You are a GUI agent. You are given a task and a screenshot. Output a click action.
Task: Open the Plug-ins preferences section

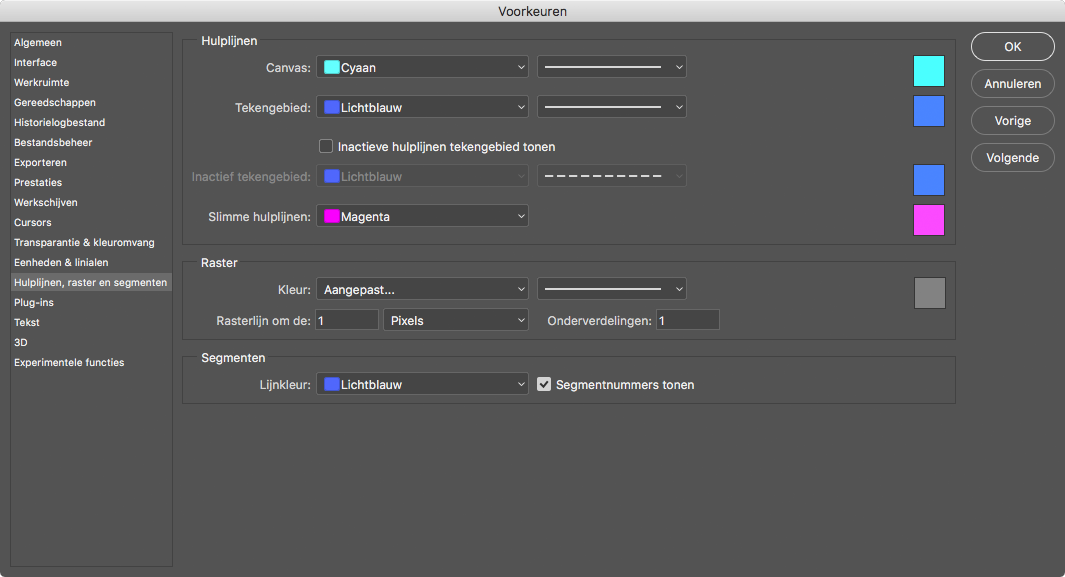click(34, 303)
